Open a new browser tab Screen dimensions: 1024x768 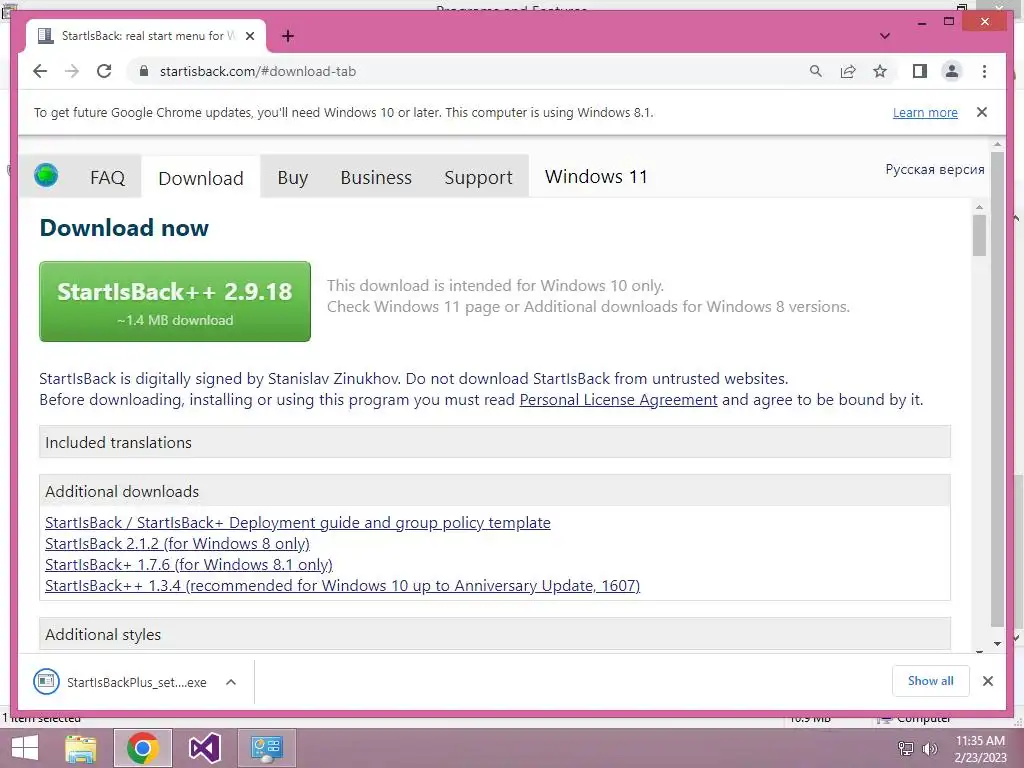click(x=288, y=36)
